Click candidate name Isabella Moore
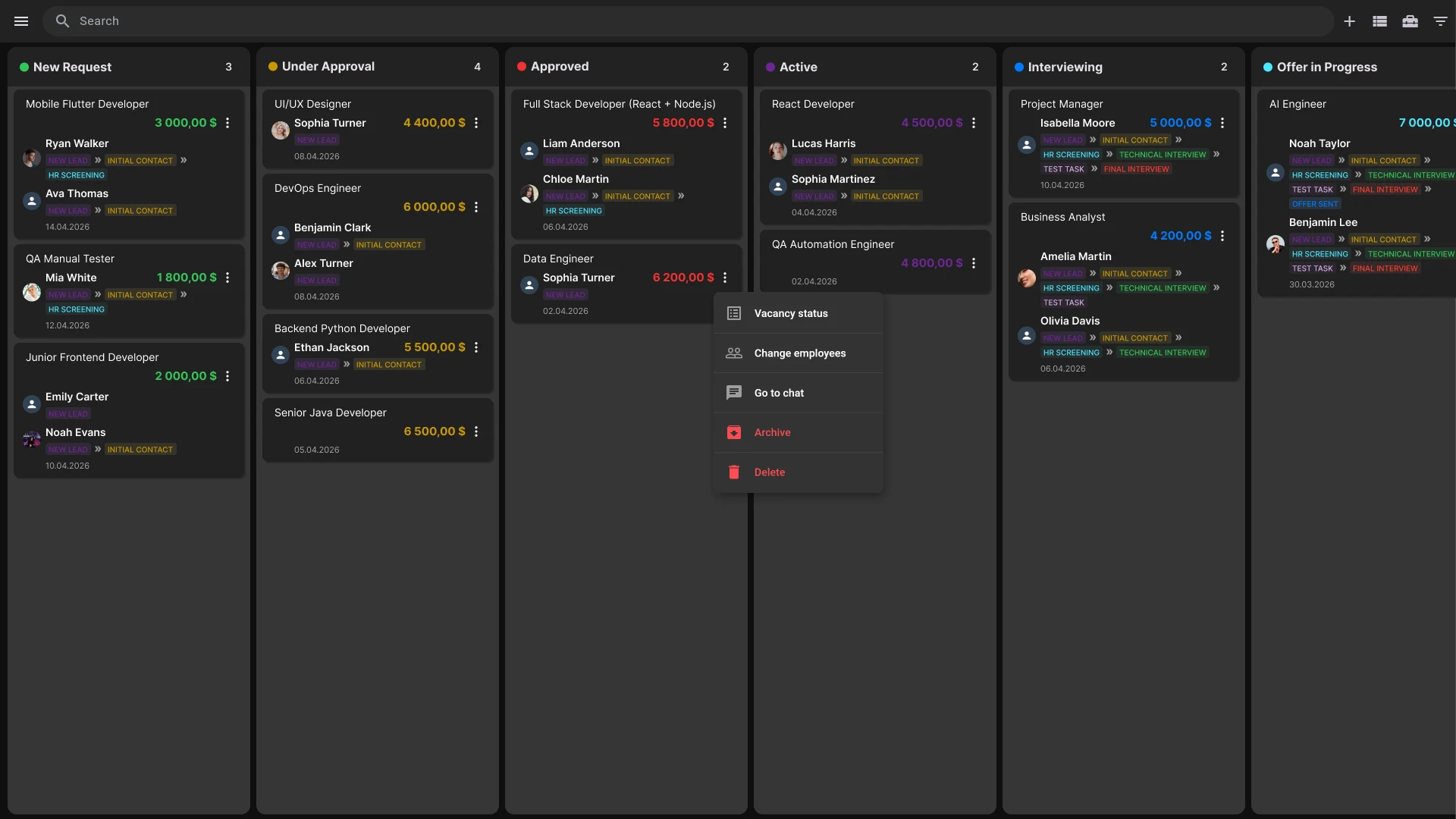1456x819 pixels. point(1077,123)
